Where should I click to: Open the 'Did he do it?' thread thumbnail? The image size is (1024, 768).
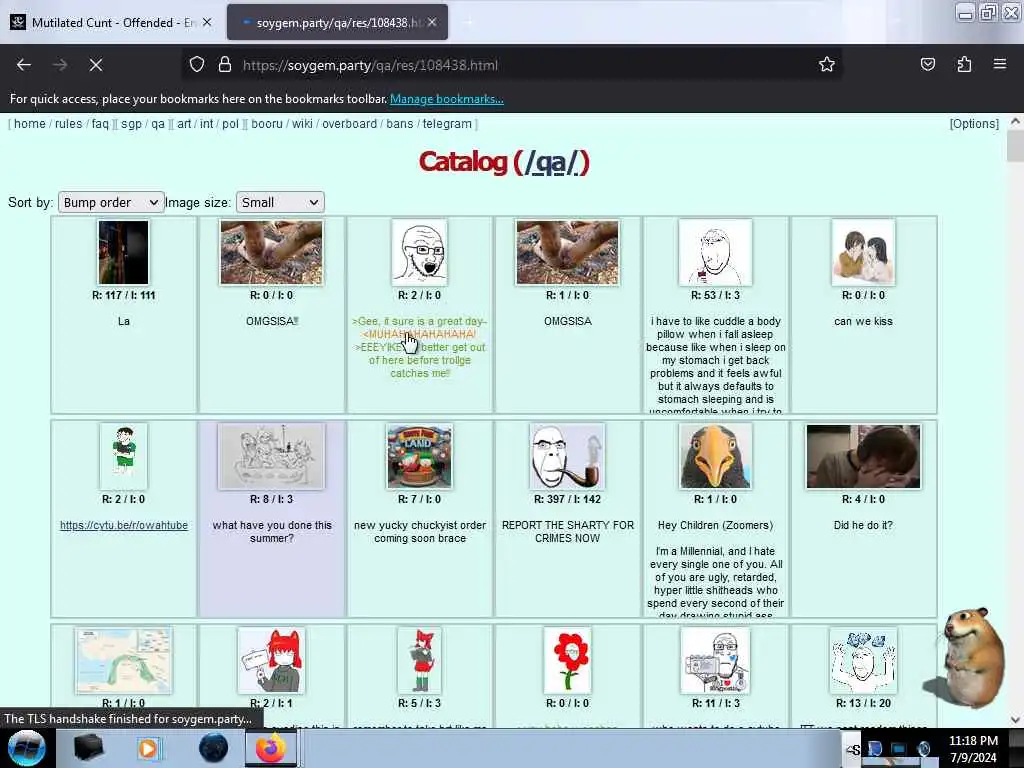point(863,456)
